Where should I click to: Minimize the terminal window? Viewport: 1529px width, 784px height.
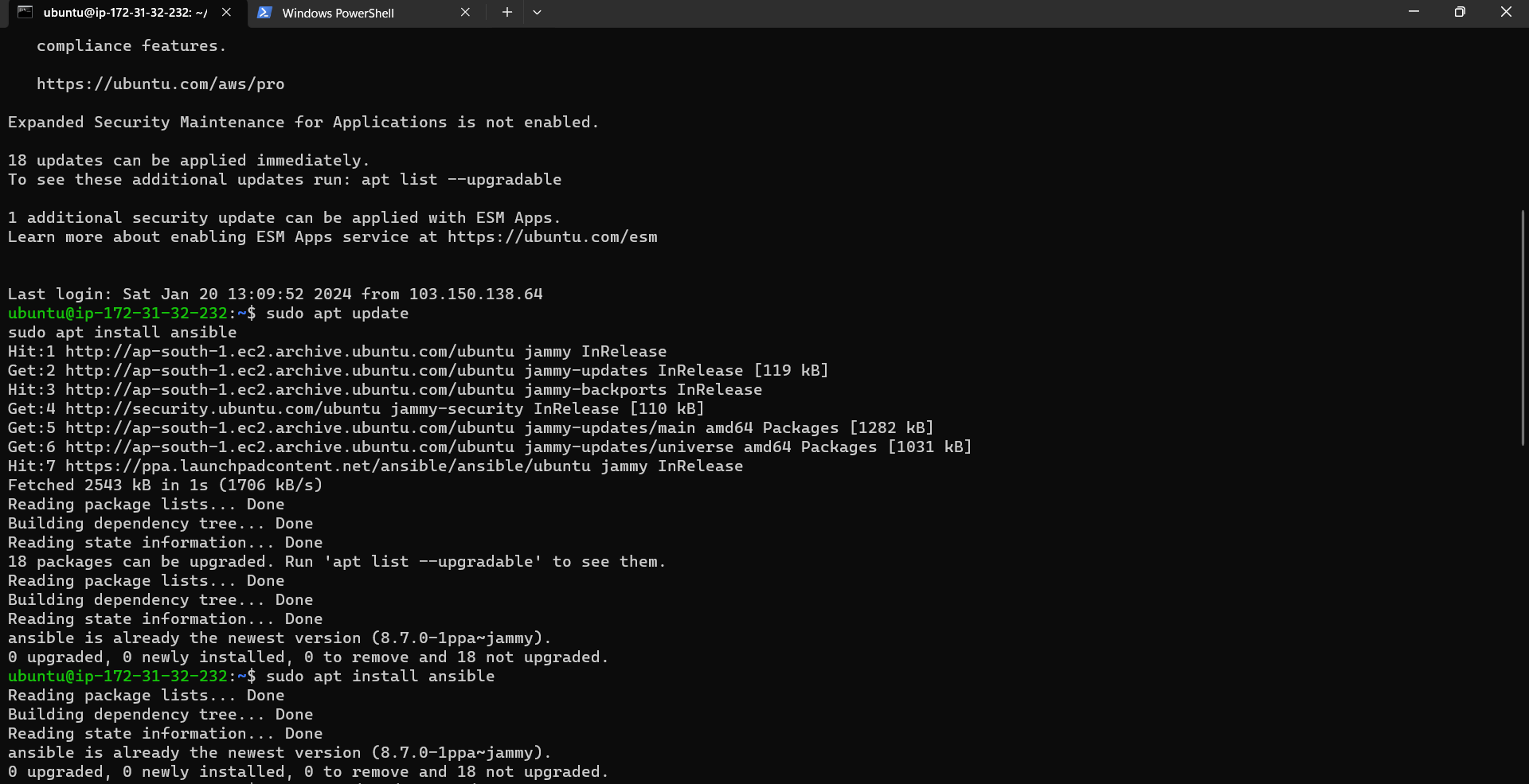click(1414, 12)
